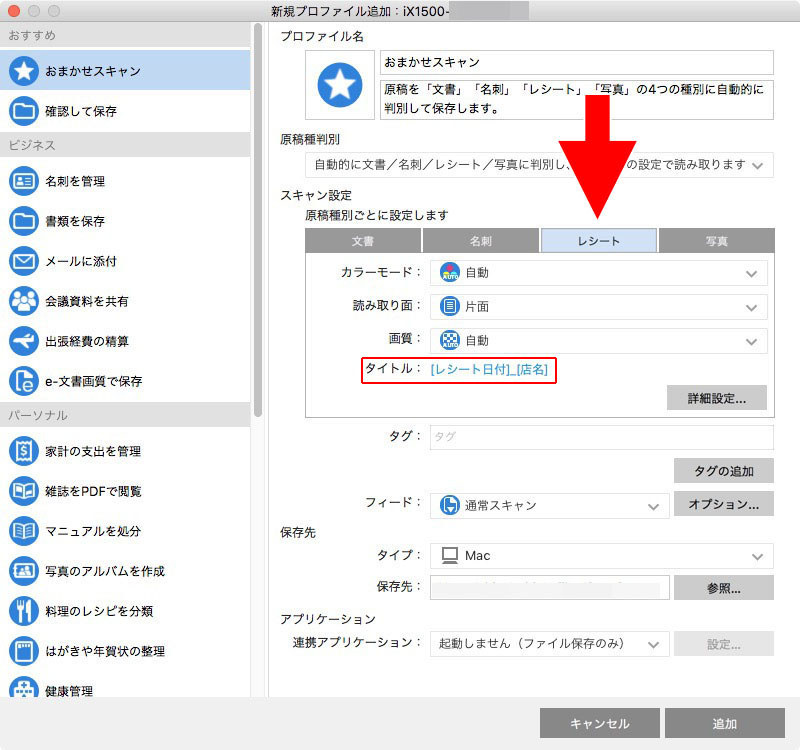
Task: Switch to the レシート tab
Action: coord(598,240)
